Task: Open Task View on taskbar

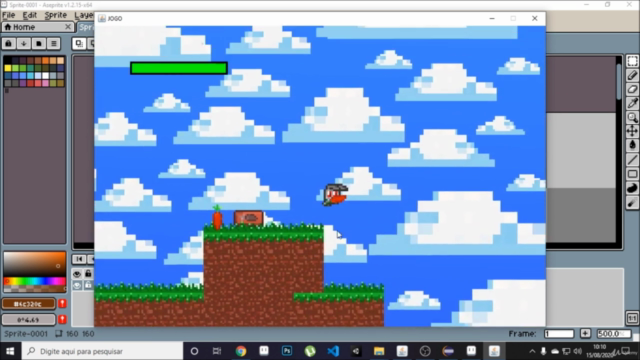Action: 217,351
